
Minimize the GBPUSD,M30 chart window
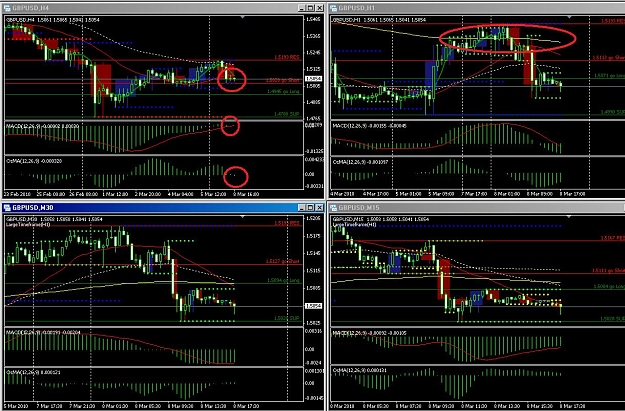[x=302, y=208]
